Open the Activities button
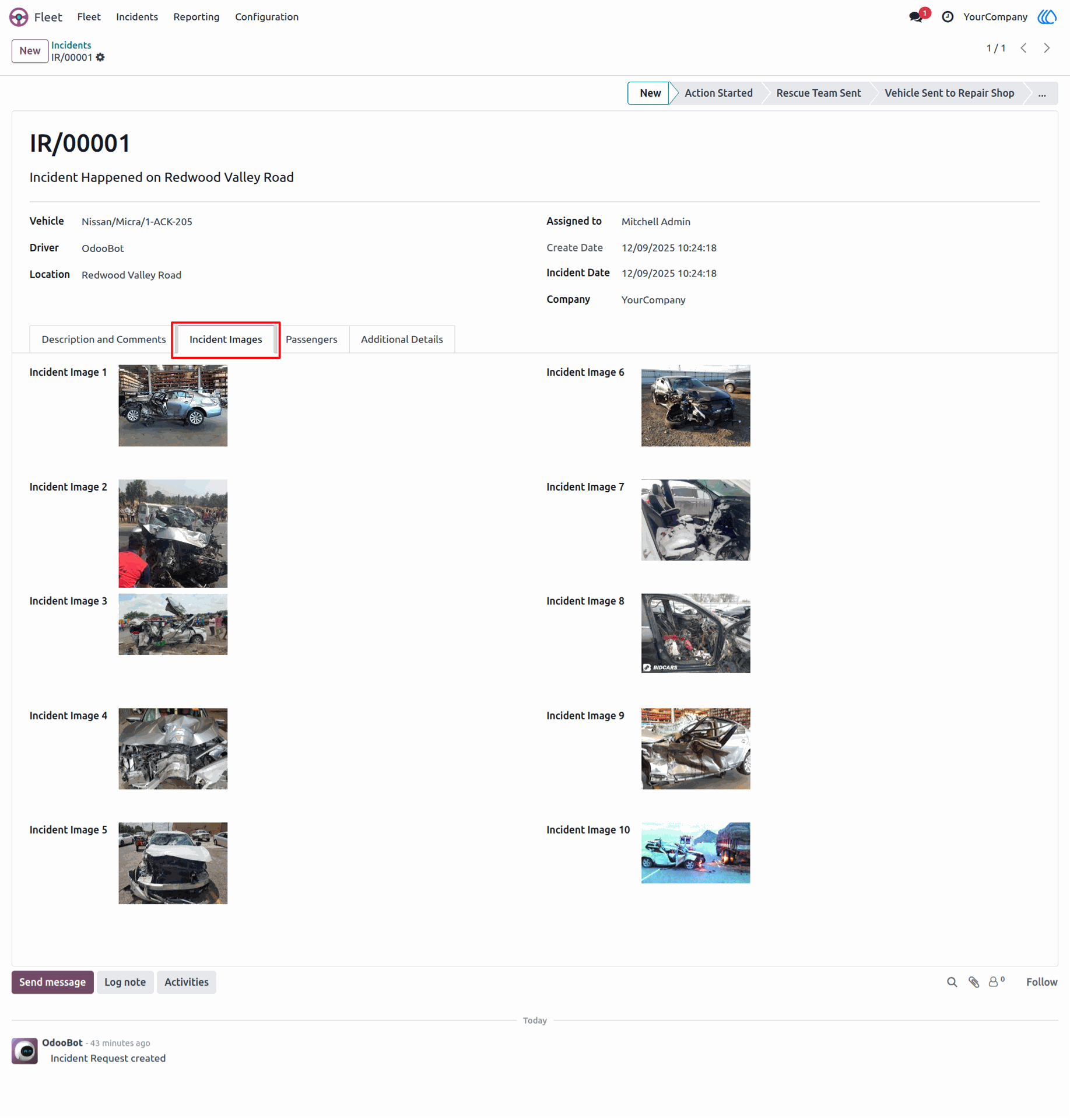1070x1120 pixels. (x=187, y=982)
